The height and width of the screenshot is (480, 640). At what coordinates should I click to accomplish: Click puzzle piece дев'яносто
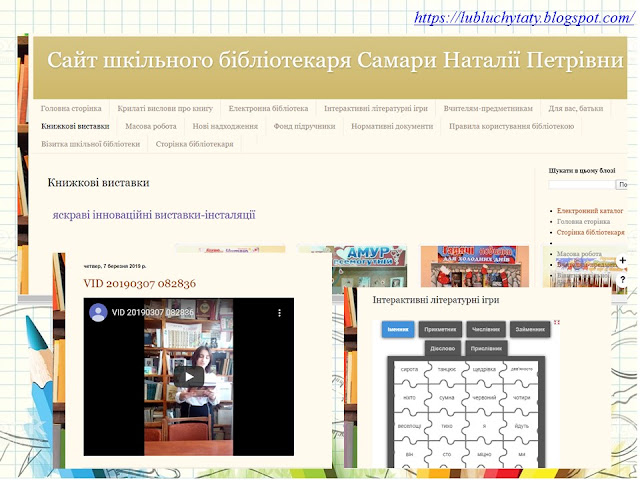click(x=522, y=369)
